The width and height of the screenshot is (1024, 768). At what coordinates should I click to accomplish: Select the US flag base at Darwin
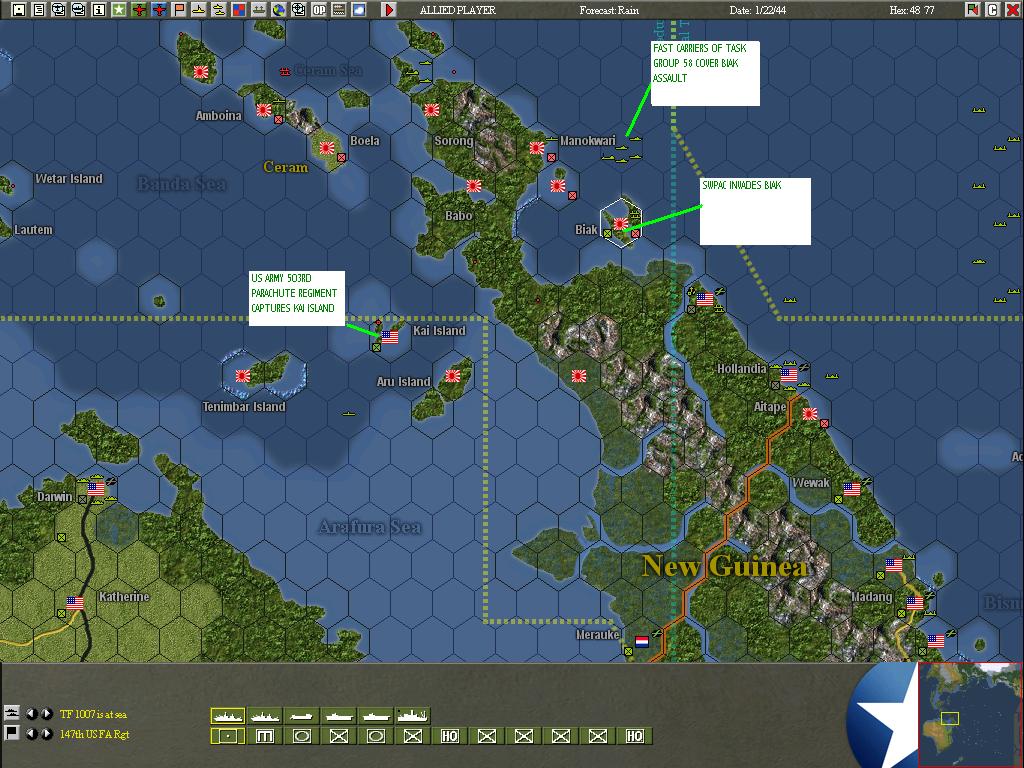click(x=96, y=488)
